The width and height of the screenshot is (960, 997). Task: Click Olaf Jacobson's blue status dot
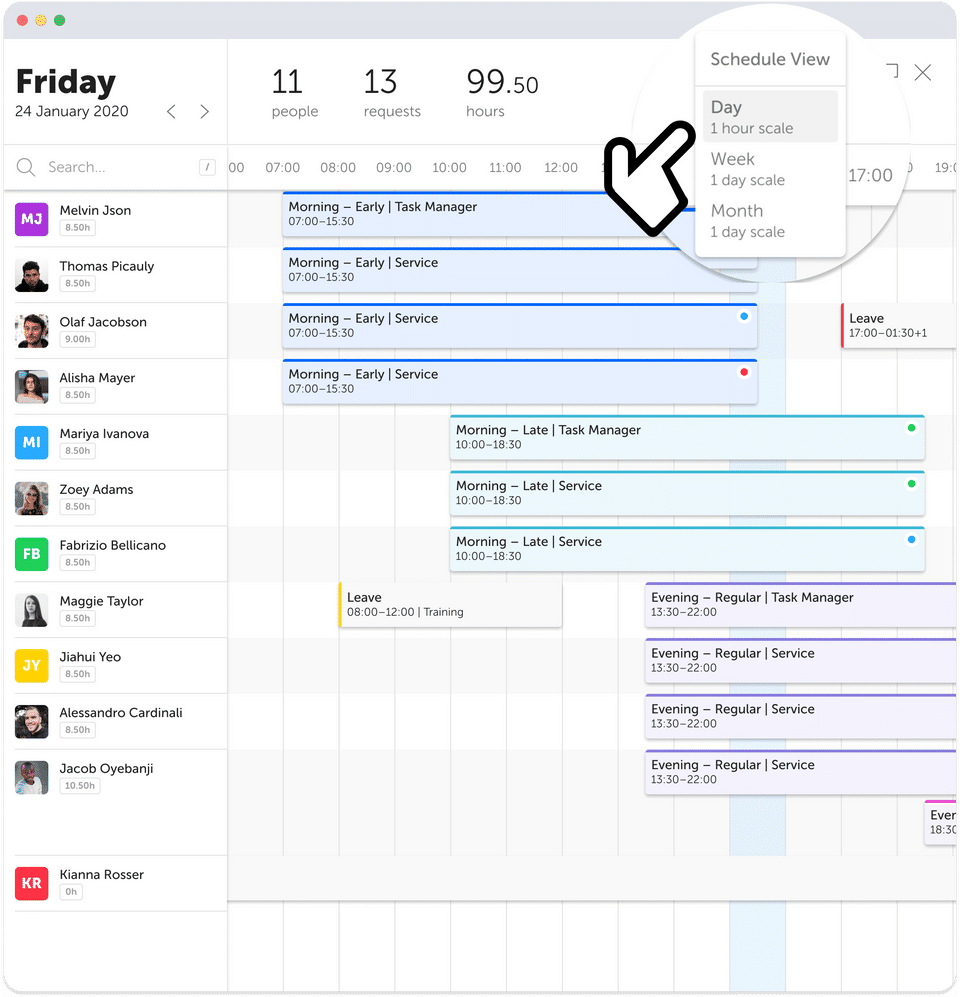tap(743, 316)
